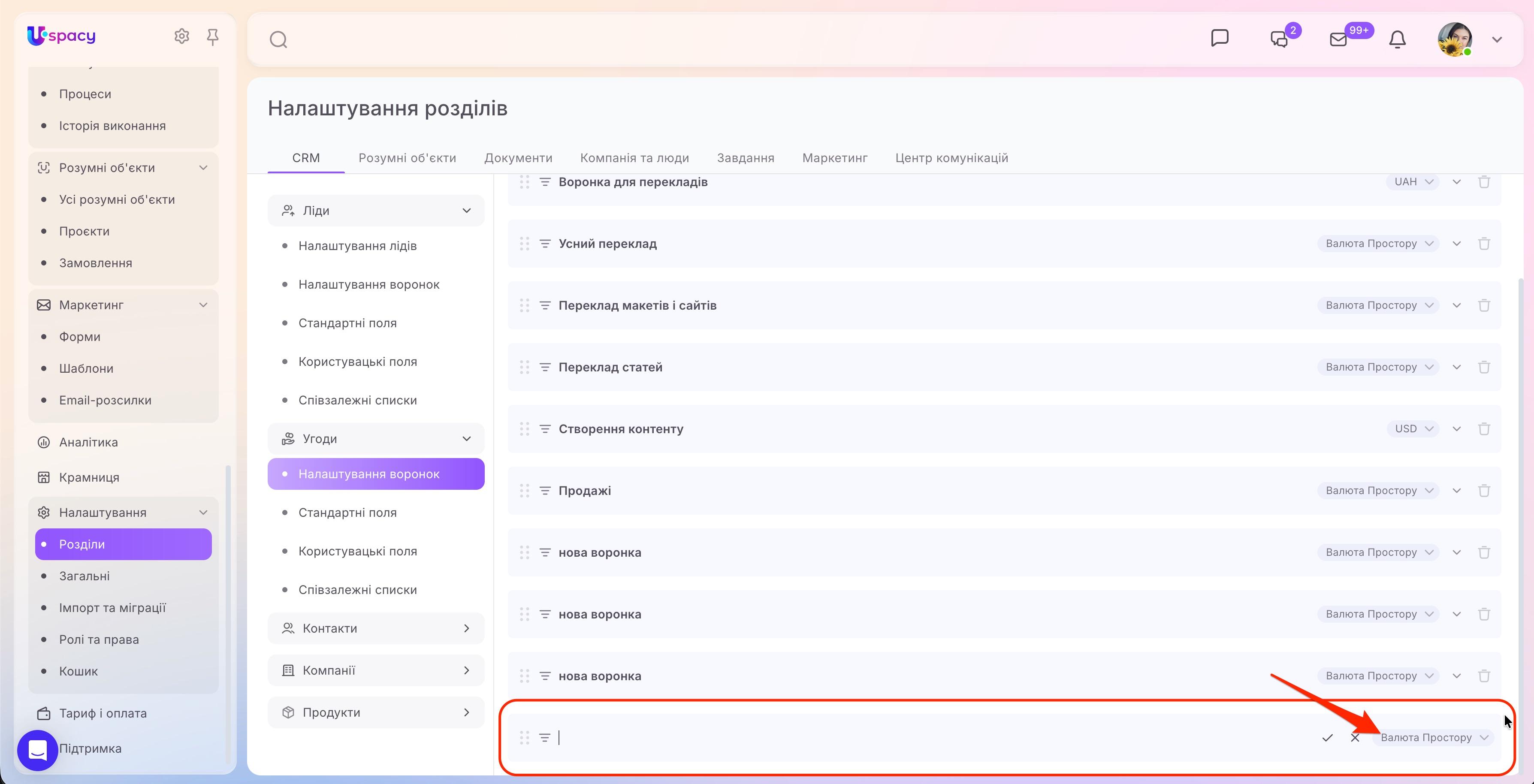Delete the Продажі funnel
This screenshot has width=1534, height=784.
[x=1484, y=491]
